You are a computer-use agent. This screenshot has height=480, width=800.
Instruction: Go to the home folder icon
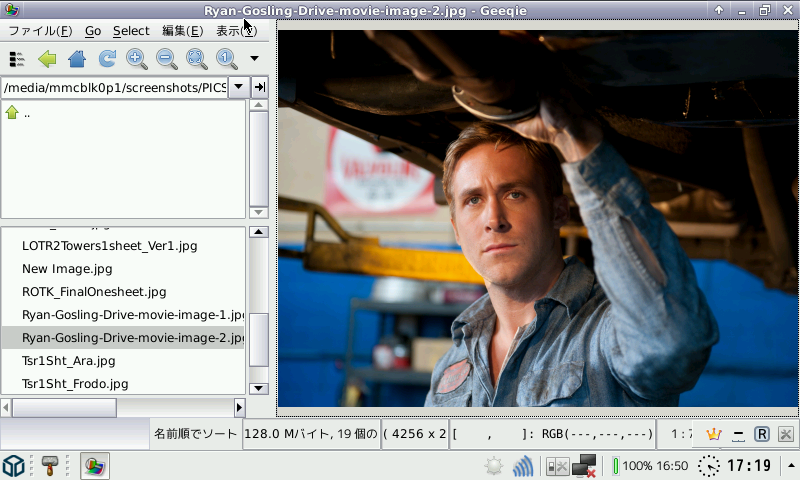77,59
